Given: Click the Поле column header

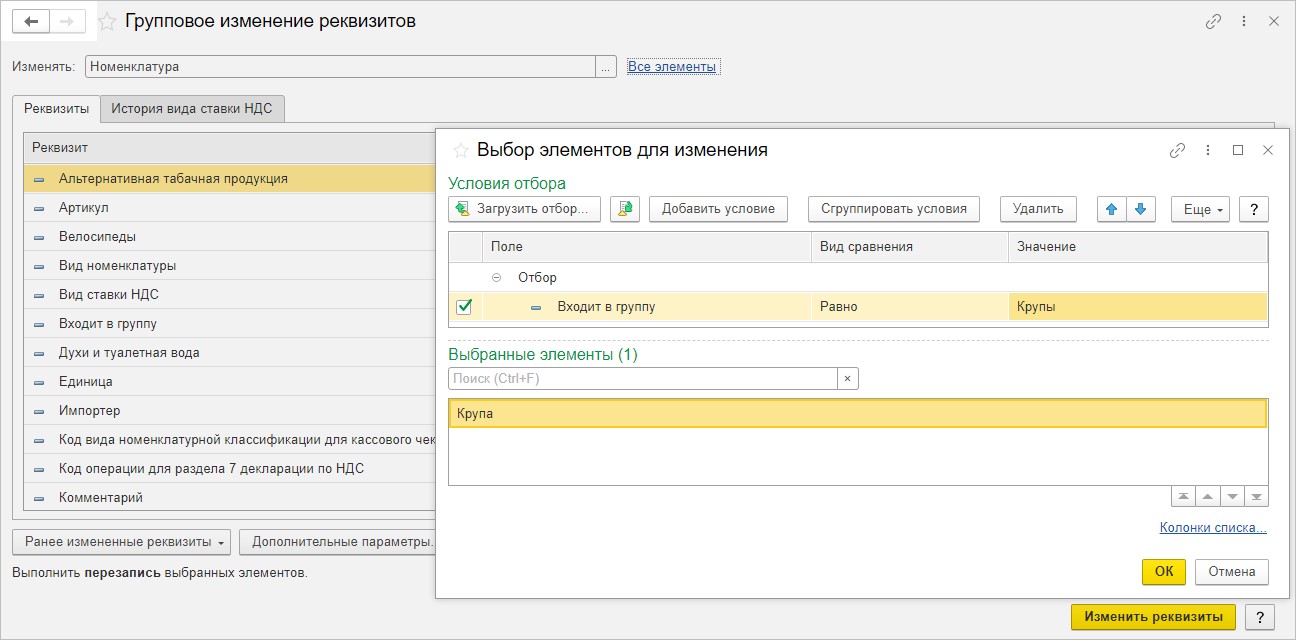Looking at the screenshot, I should pyautogui.click(x=647, y=247).
